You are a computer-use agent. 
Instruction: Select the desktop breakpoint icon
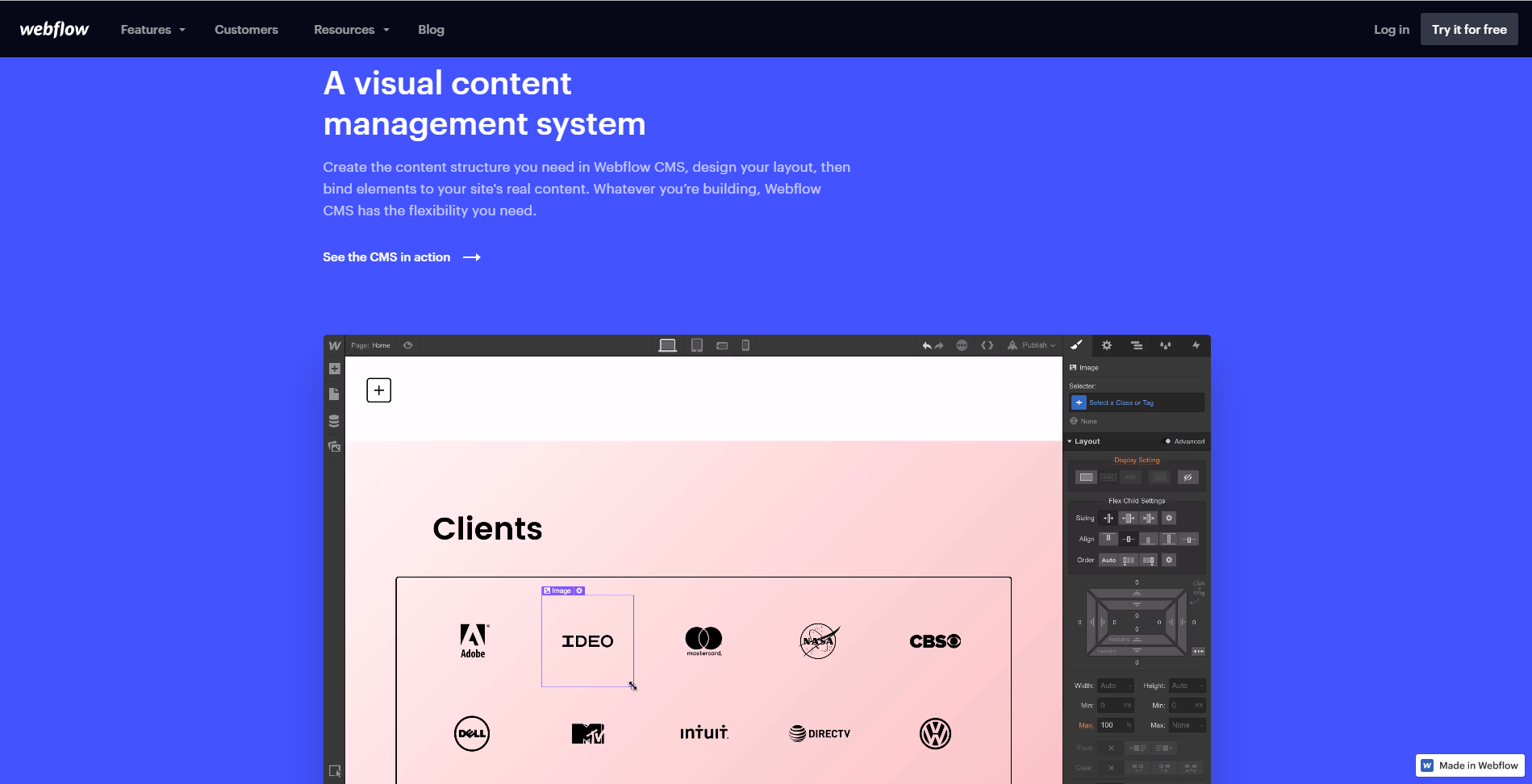coord(667,345)
